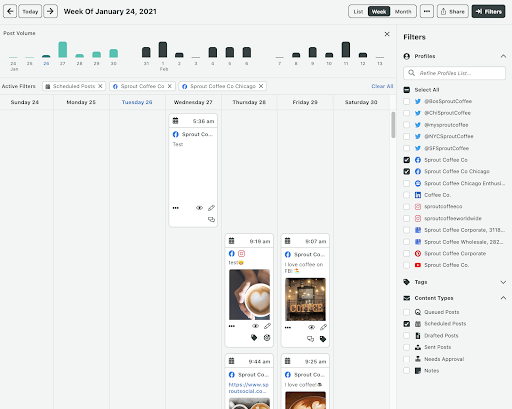512x409 pixels.
Task: Preview the 9:07 am post with eye icon
Action: point(311,327)
